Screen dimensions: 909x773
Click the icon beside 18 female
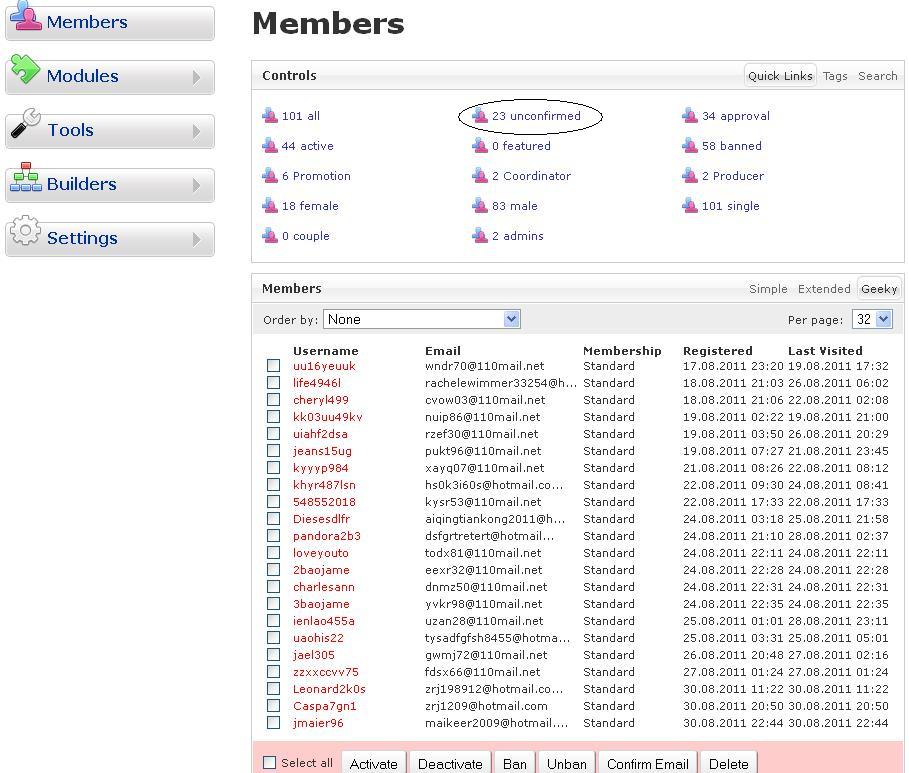coord(270,206)
